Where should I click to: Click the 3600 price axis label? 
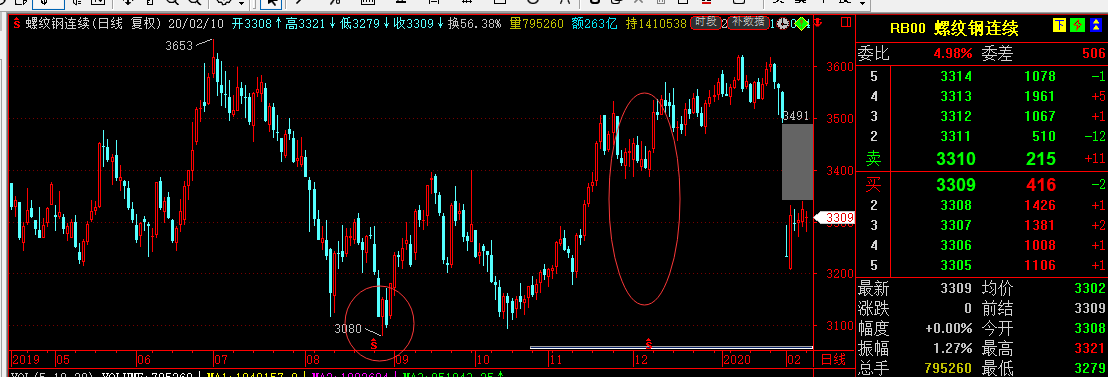[x=839, y=66]
